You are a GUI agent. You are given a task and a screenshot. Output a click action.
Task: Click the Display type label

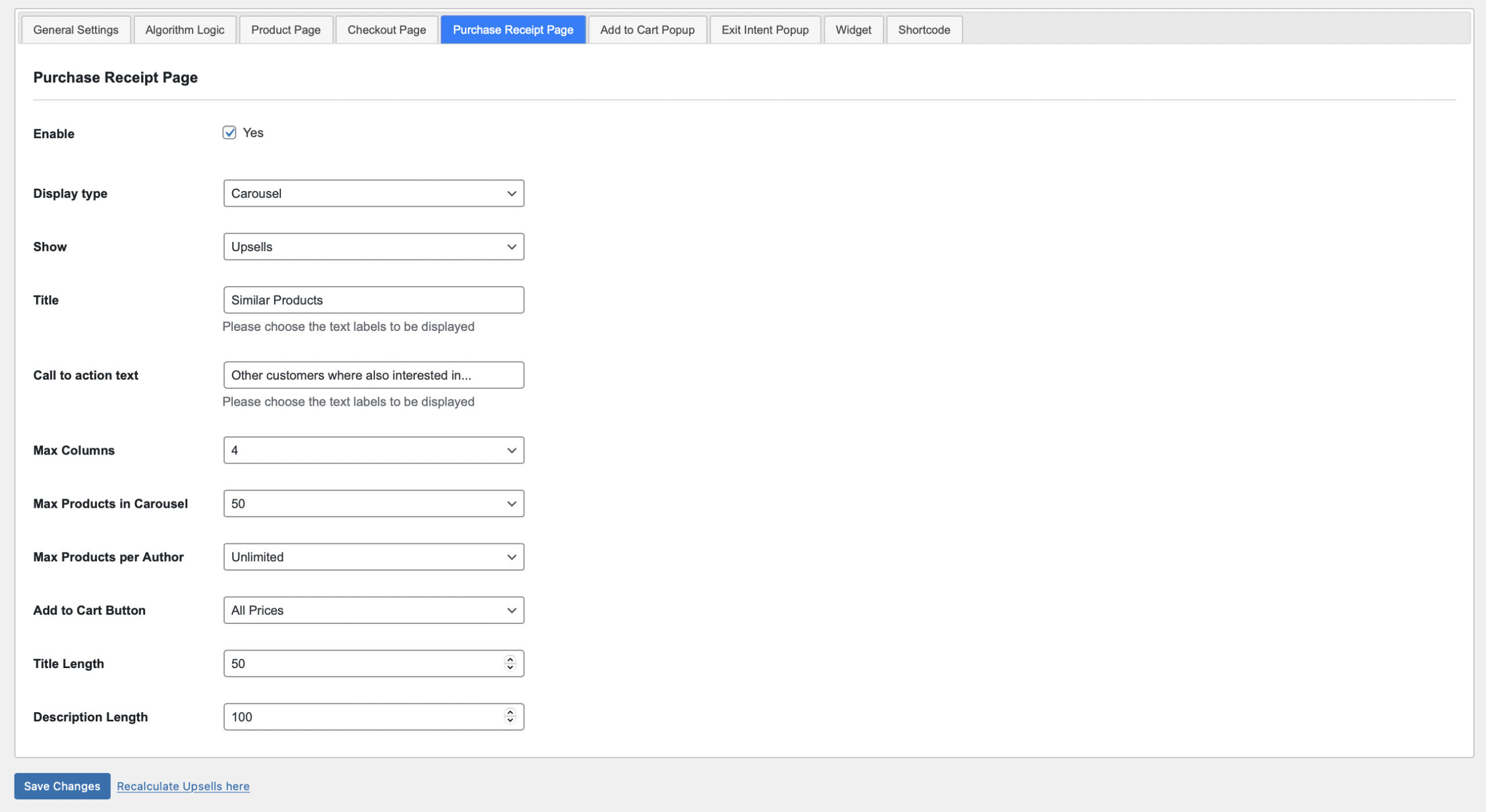point(70,193)
